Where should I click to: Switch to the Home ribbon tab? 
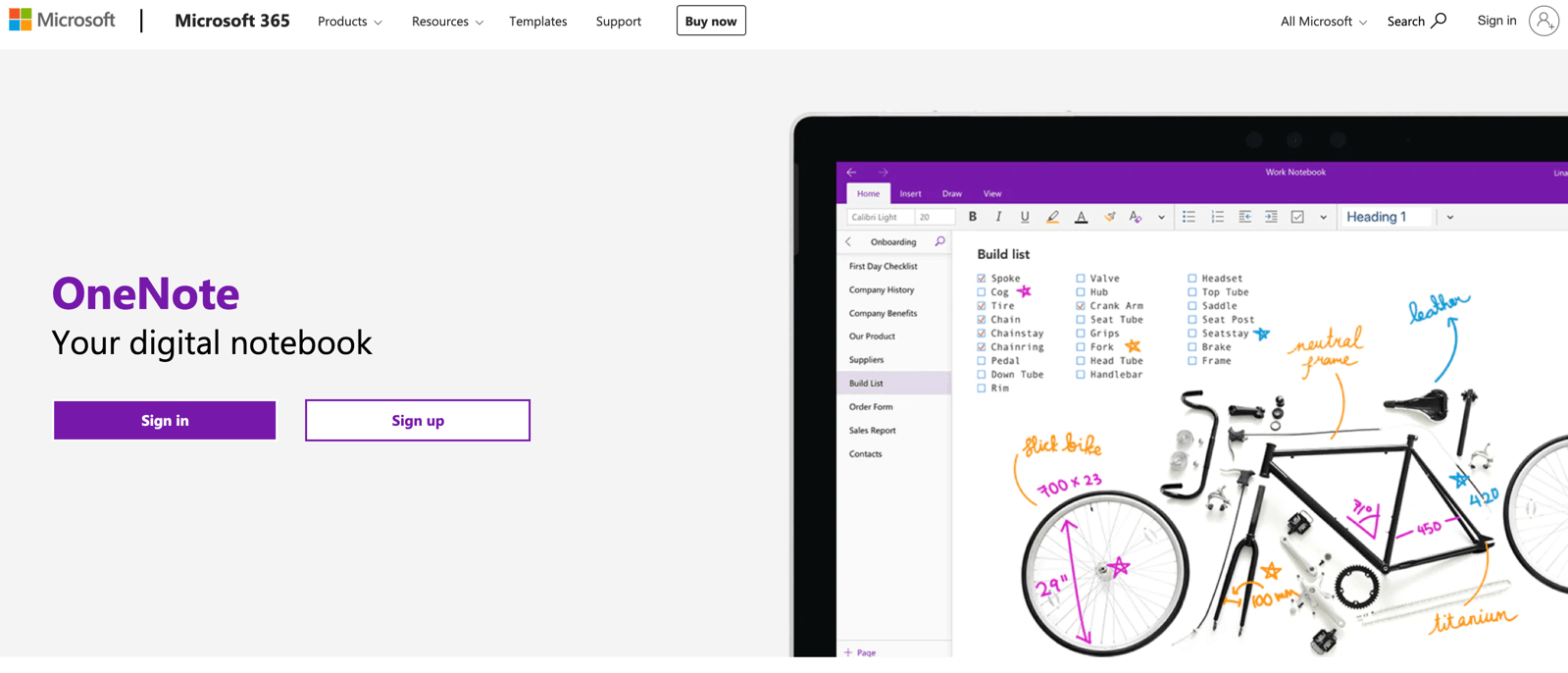click(x=868, y=193)
